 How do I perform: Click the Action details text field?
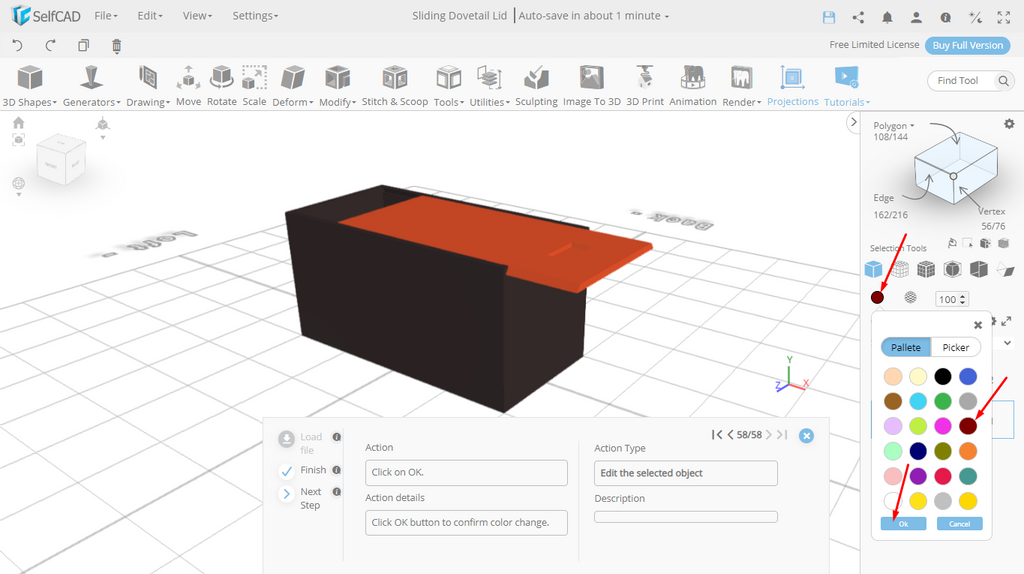[466, 522]
